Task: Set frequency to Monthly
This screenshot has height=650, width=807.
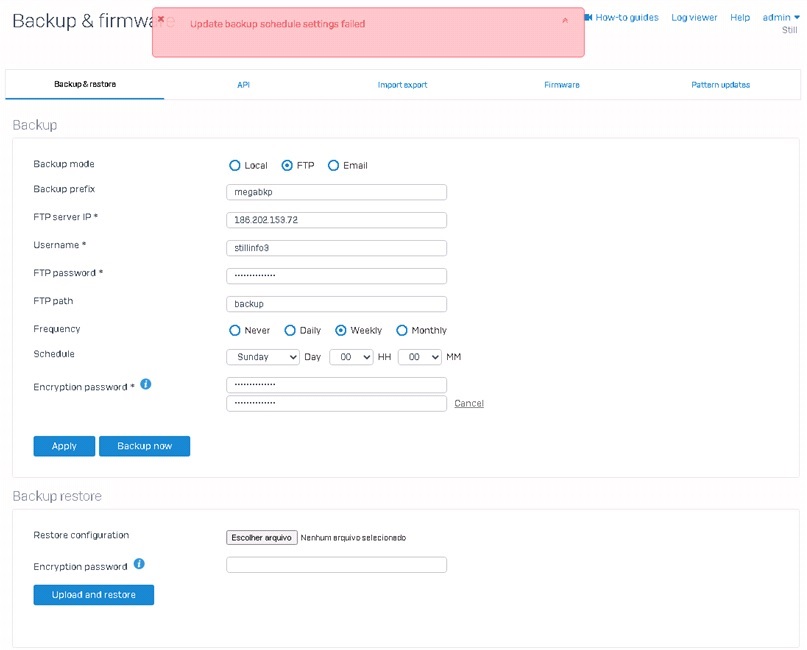Action: pyautogui.click(x=402, y=330)
